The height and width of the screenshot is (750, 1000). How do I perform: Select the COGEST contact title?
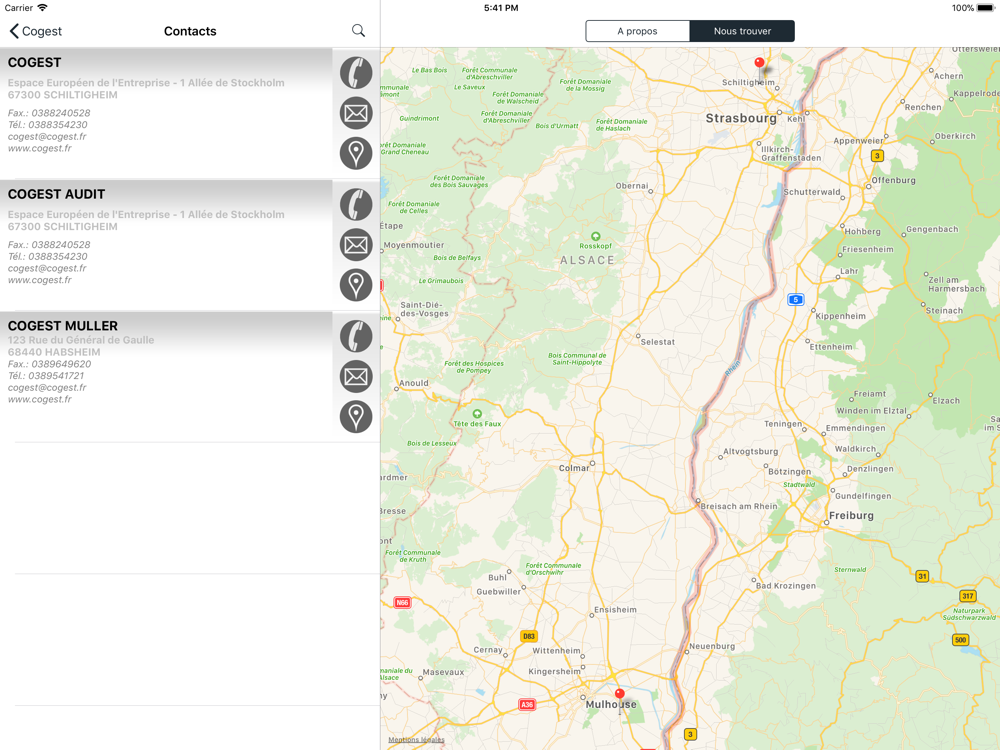point(34,62)
